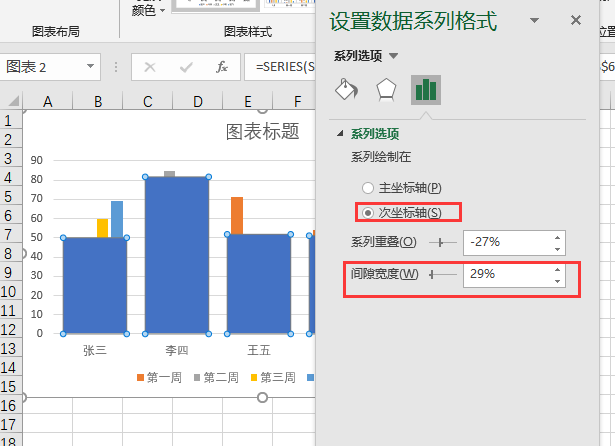The image size is (615, 446).
Task: Select the 次坐标轴(S) radio button
Action: click(x=368, y=212)
